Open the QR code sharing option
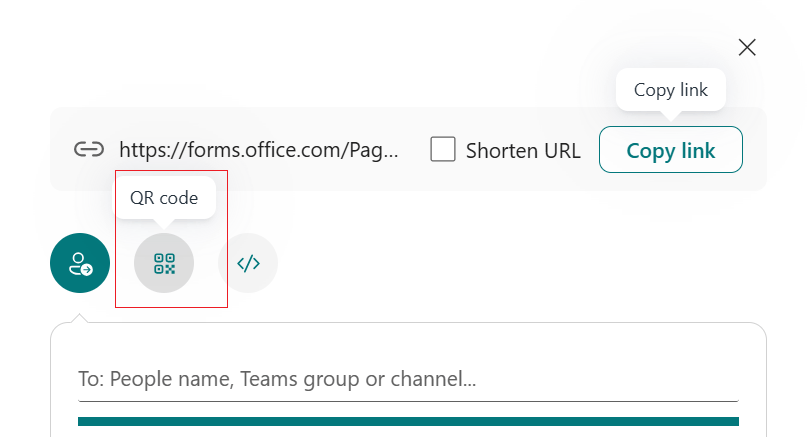Image resolution: width=807 pixels, height=437 pixels. [164, 263]
